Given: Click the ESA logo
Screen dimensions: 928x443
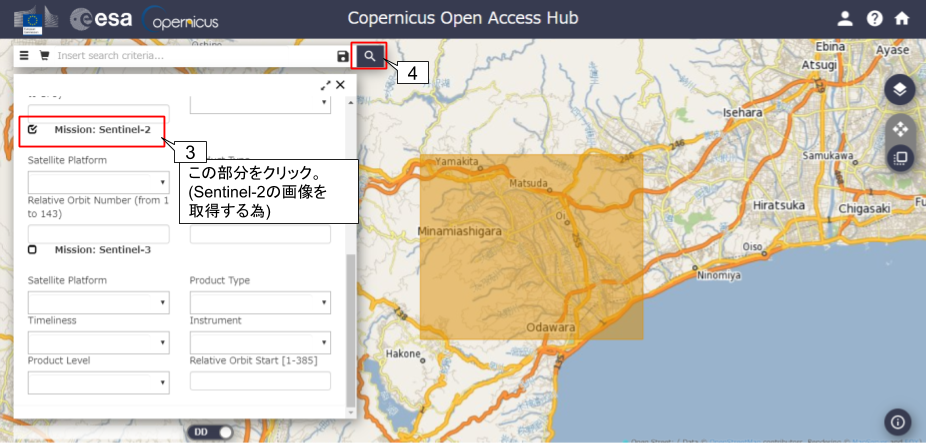Looking at the screenshot, I should click(x=101, y=19).
